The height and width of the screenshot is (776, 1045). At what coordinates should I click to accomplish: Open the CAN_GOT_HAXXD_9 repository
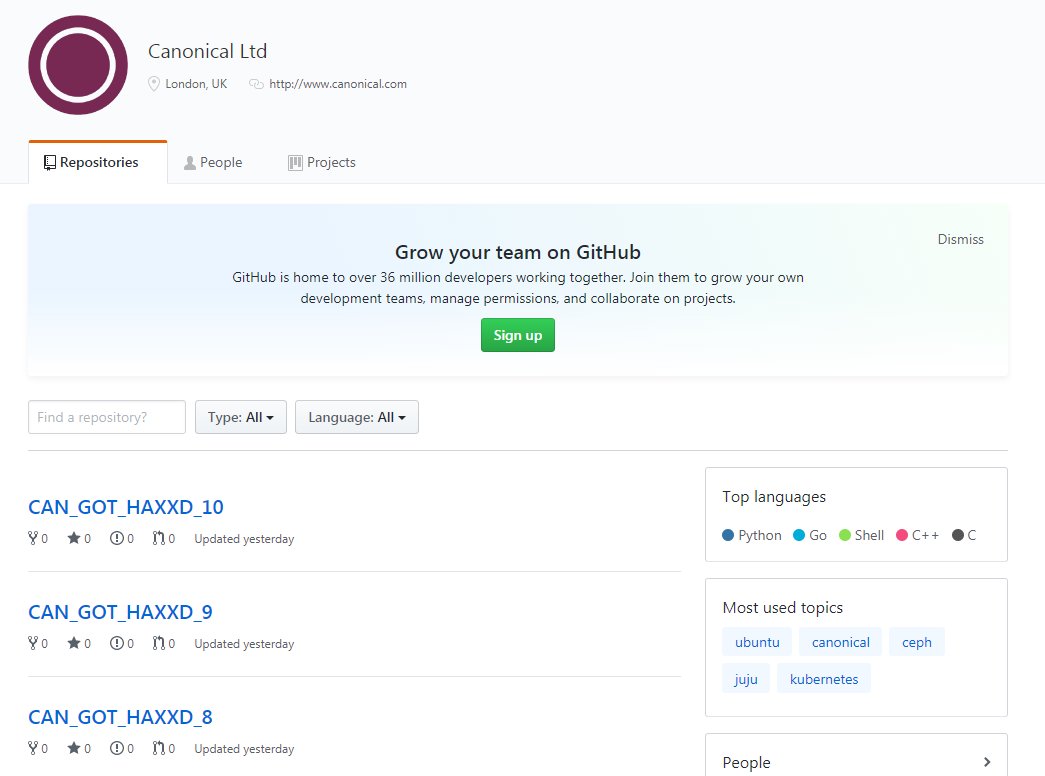120,612
